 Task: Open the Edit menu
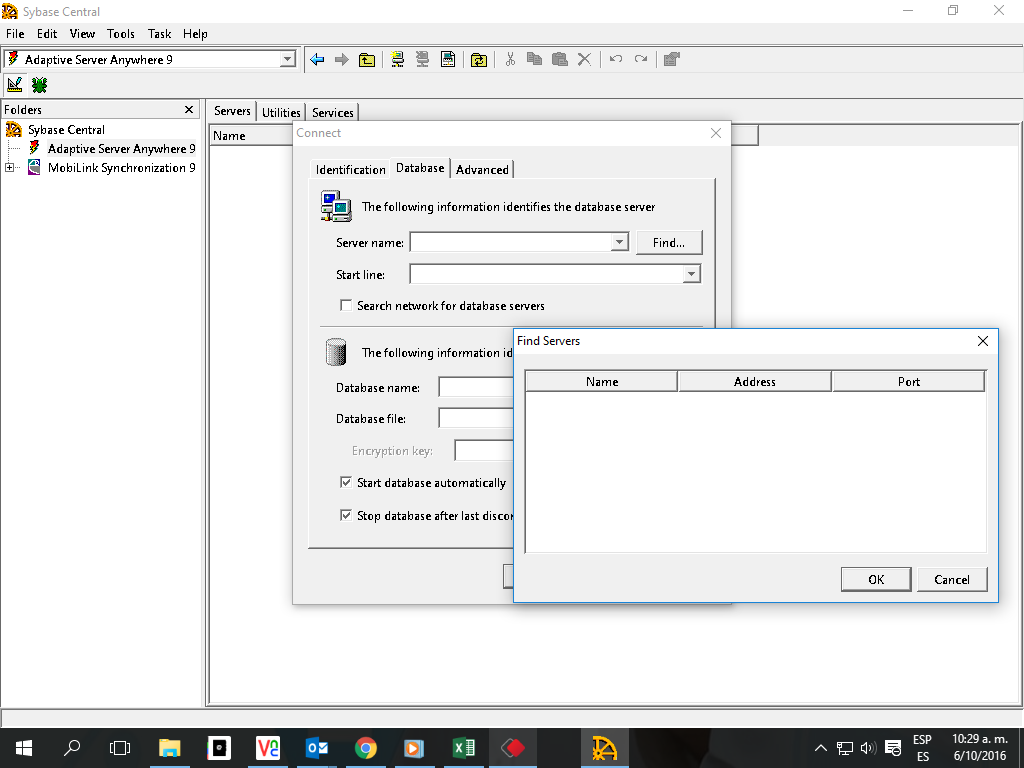click(x=46, y=34)
